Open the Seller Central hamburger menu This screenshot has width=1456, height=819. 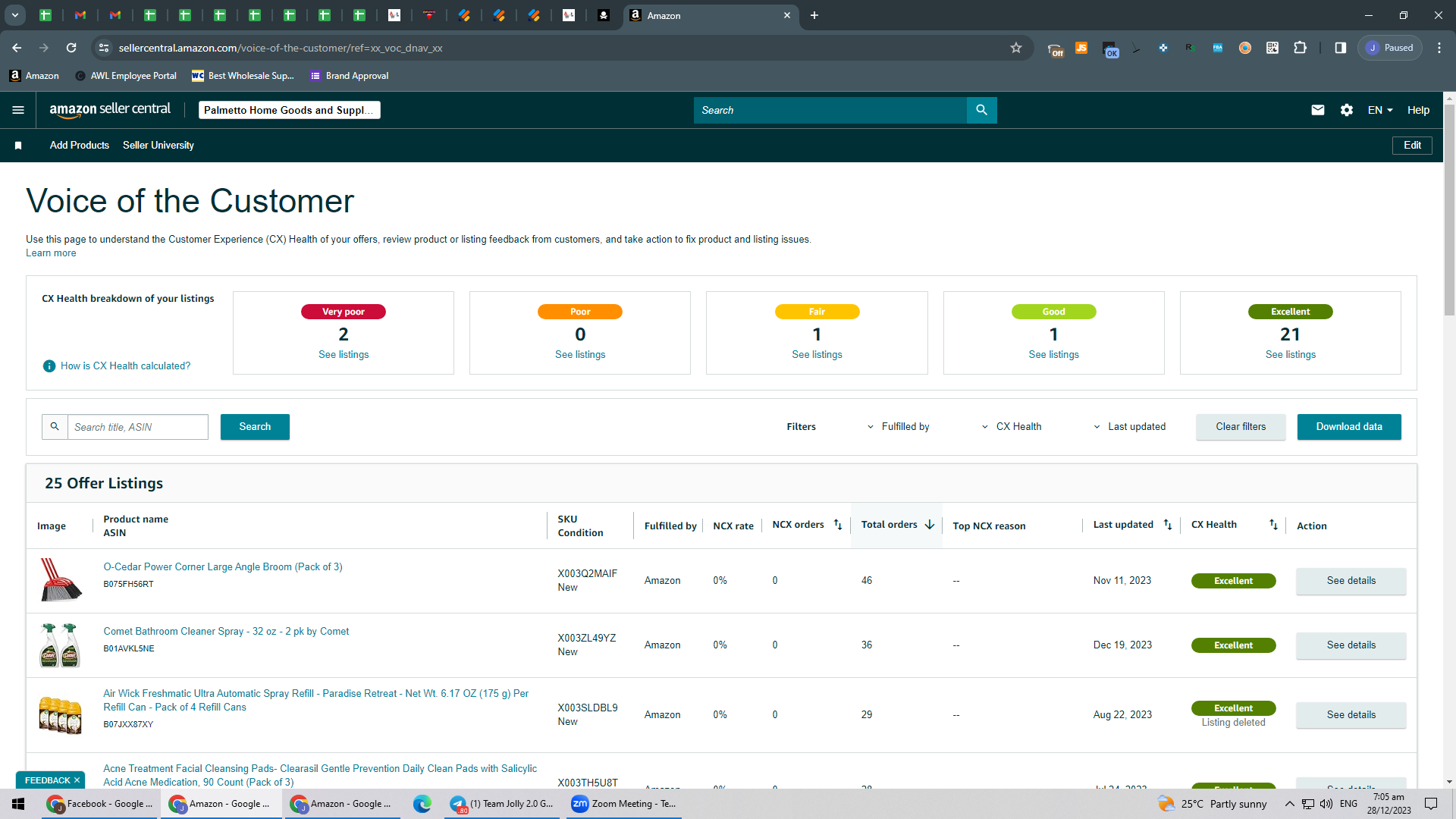click(x=18, y=110)
